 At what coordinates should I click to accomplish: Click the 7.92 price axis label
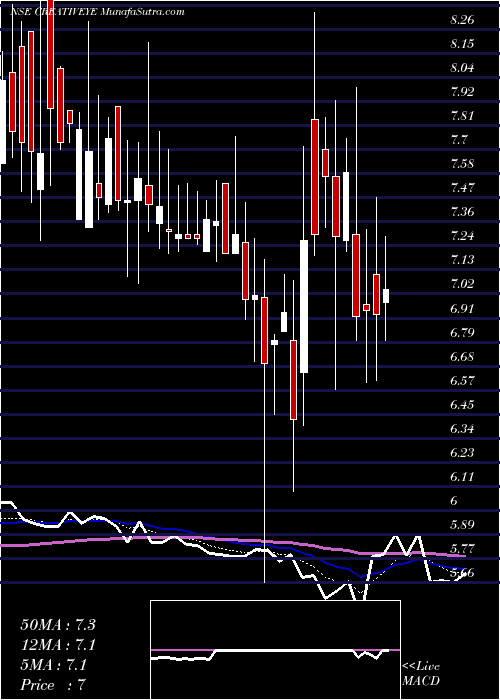coord(462,92)
